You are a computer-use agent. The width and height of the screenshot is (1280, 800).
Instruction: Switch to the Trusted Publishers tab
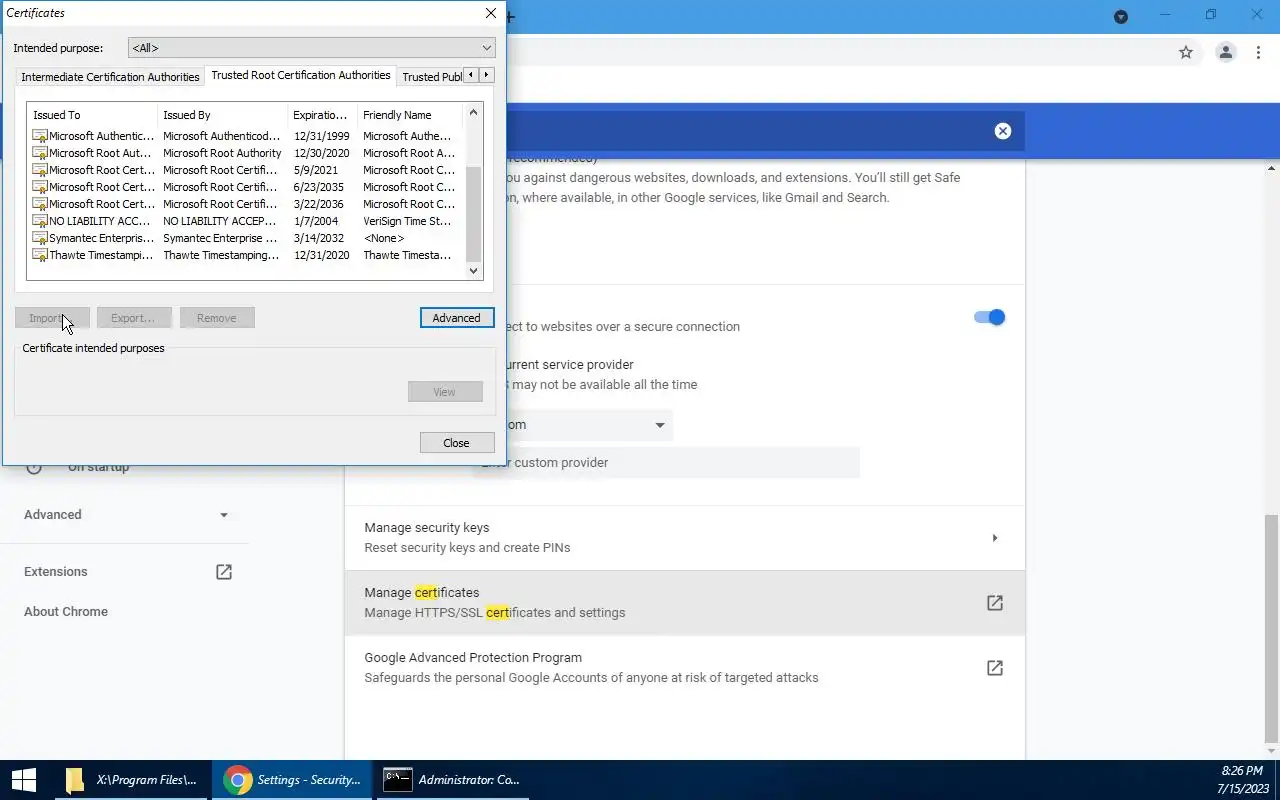(432, 77)
